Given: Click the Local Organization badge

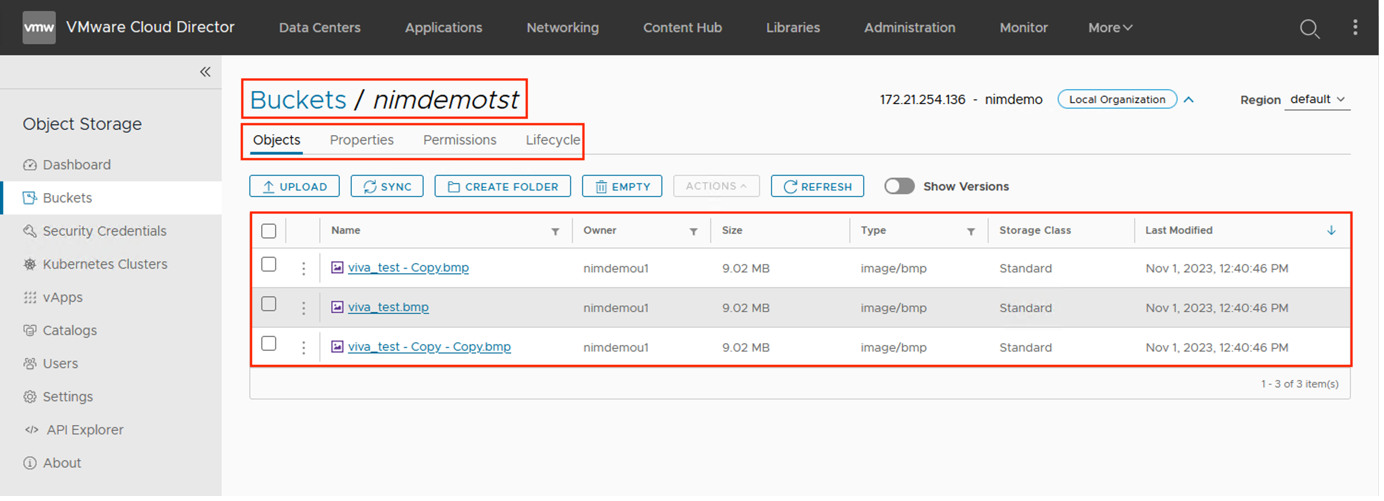Looking at the screenshot, I should [x=1117, y=99].
